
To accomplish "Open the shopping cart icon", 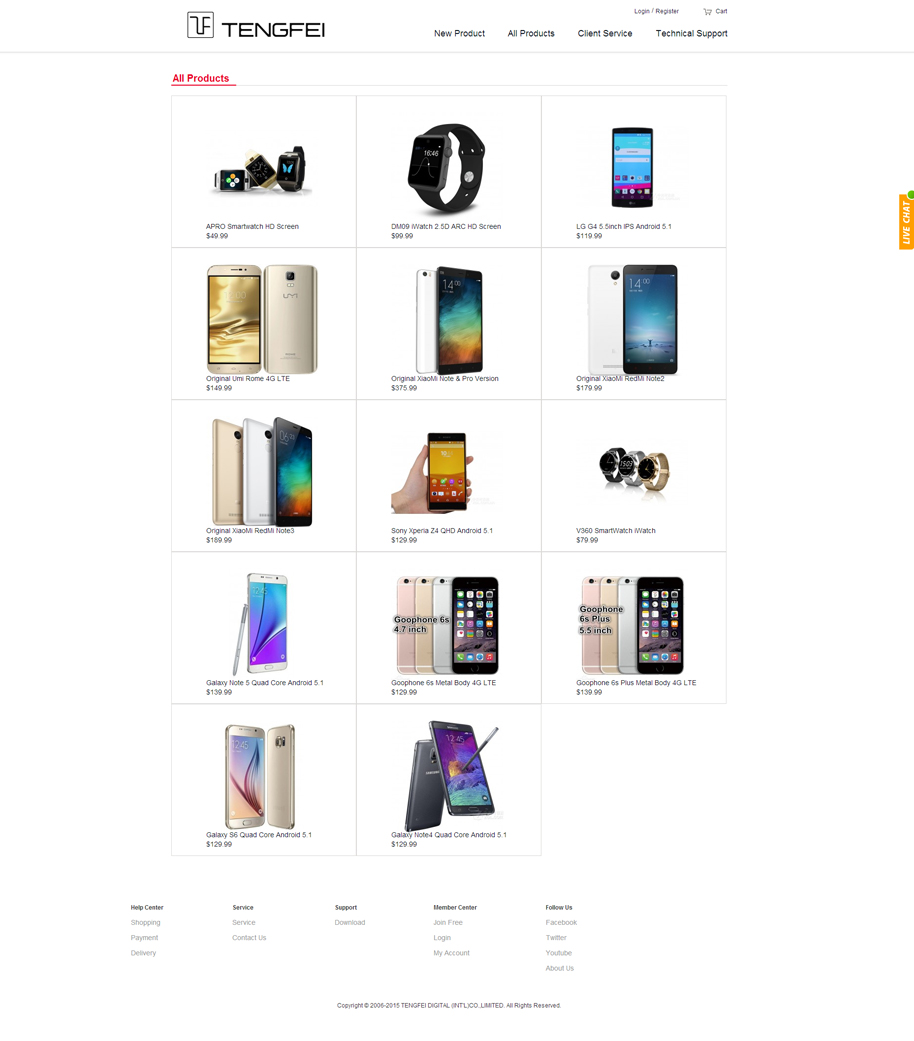I will click(x=708, y=11).
